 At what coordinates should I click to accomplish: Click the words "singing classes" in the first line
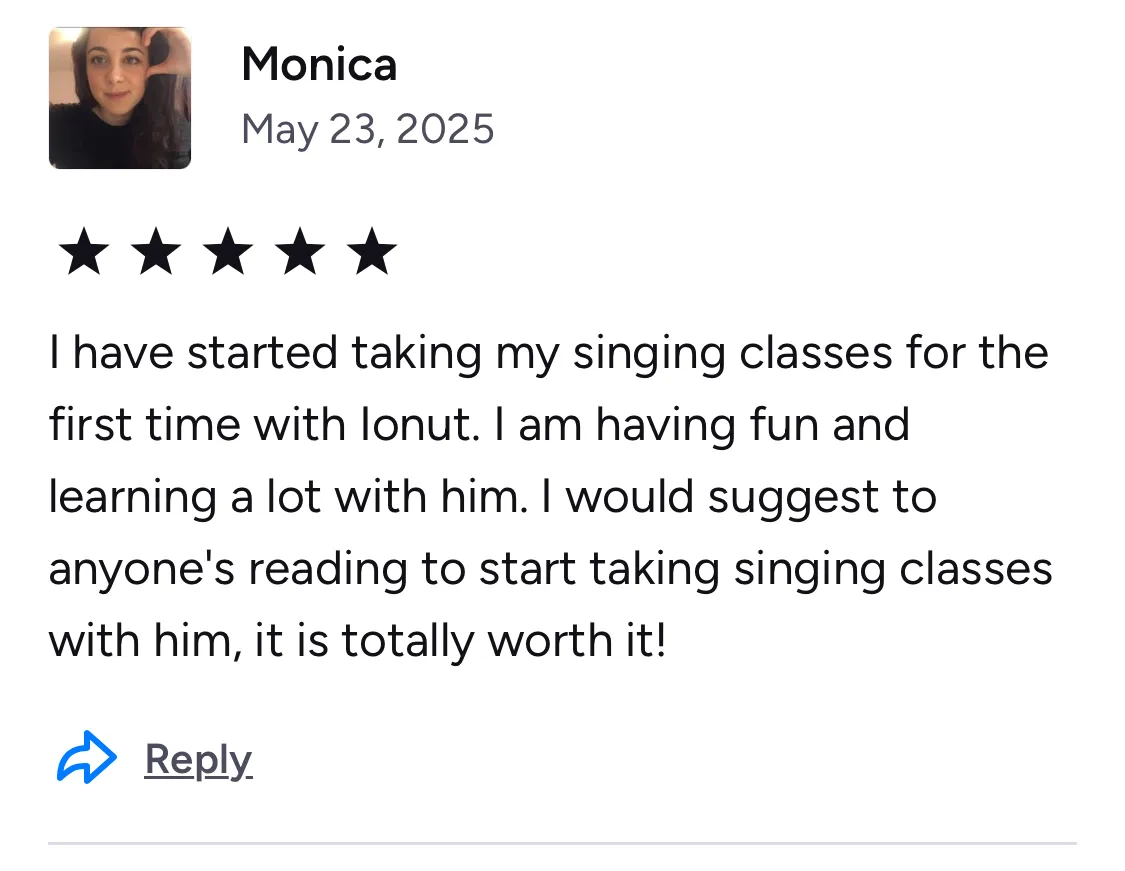(732, 354)
